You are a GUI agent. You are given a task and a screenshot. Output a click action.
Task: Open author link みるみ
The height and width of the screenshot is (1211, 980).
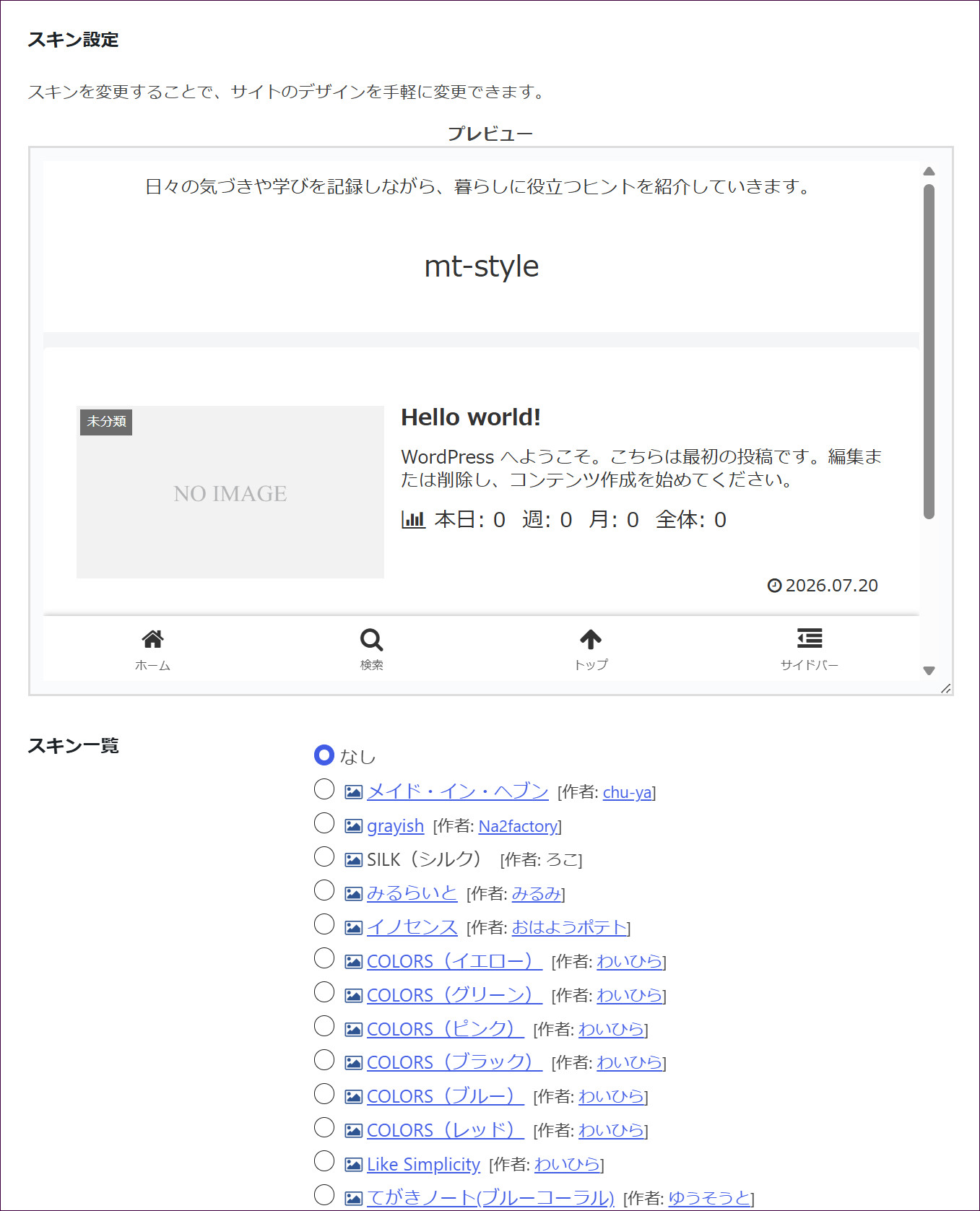pos(537,894)
